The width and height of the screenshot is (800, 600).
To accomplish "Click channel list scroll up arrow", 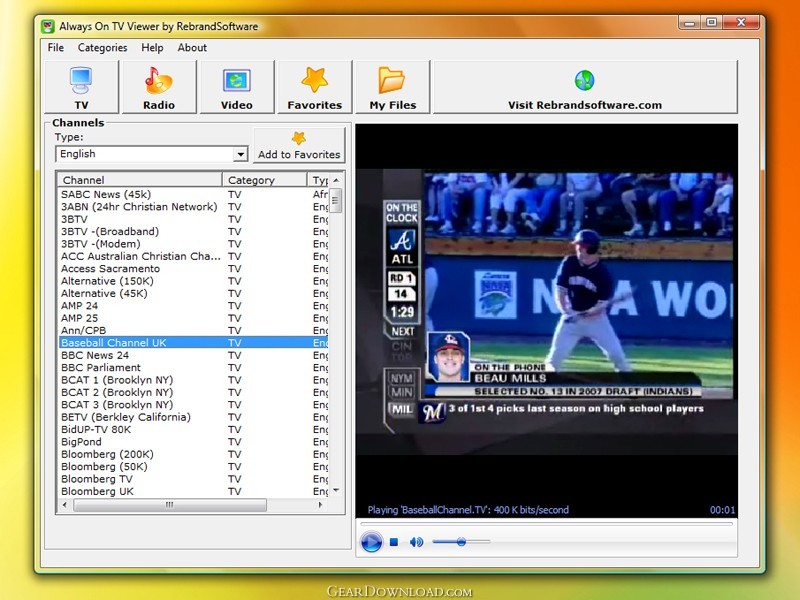I will point(336,180).
